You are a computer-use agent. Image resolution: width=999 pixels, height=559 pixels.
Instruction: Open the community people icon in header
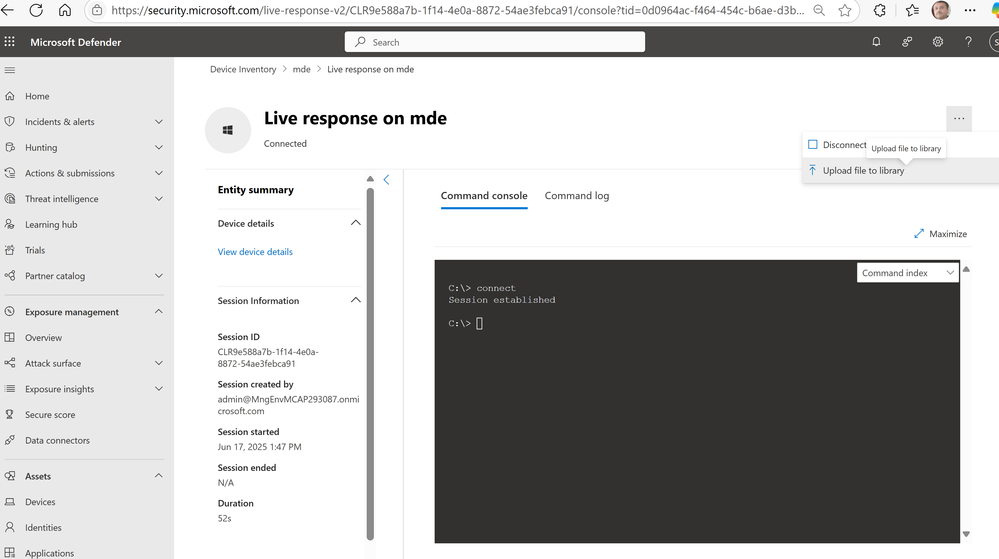[x=907, y=41]
